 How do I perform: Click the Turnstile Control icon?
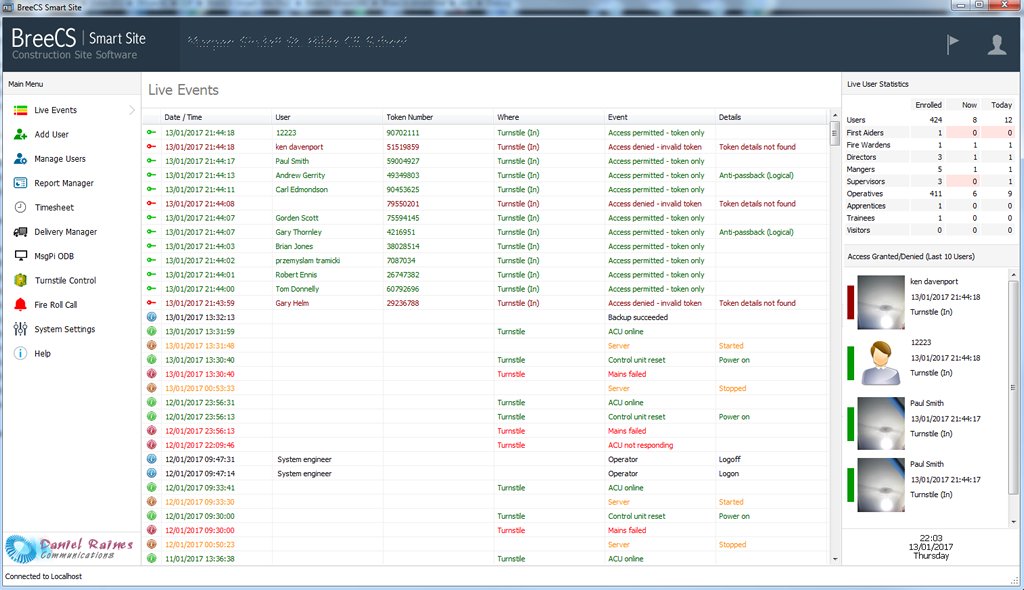click(x=21, y=280)
